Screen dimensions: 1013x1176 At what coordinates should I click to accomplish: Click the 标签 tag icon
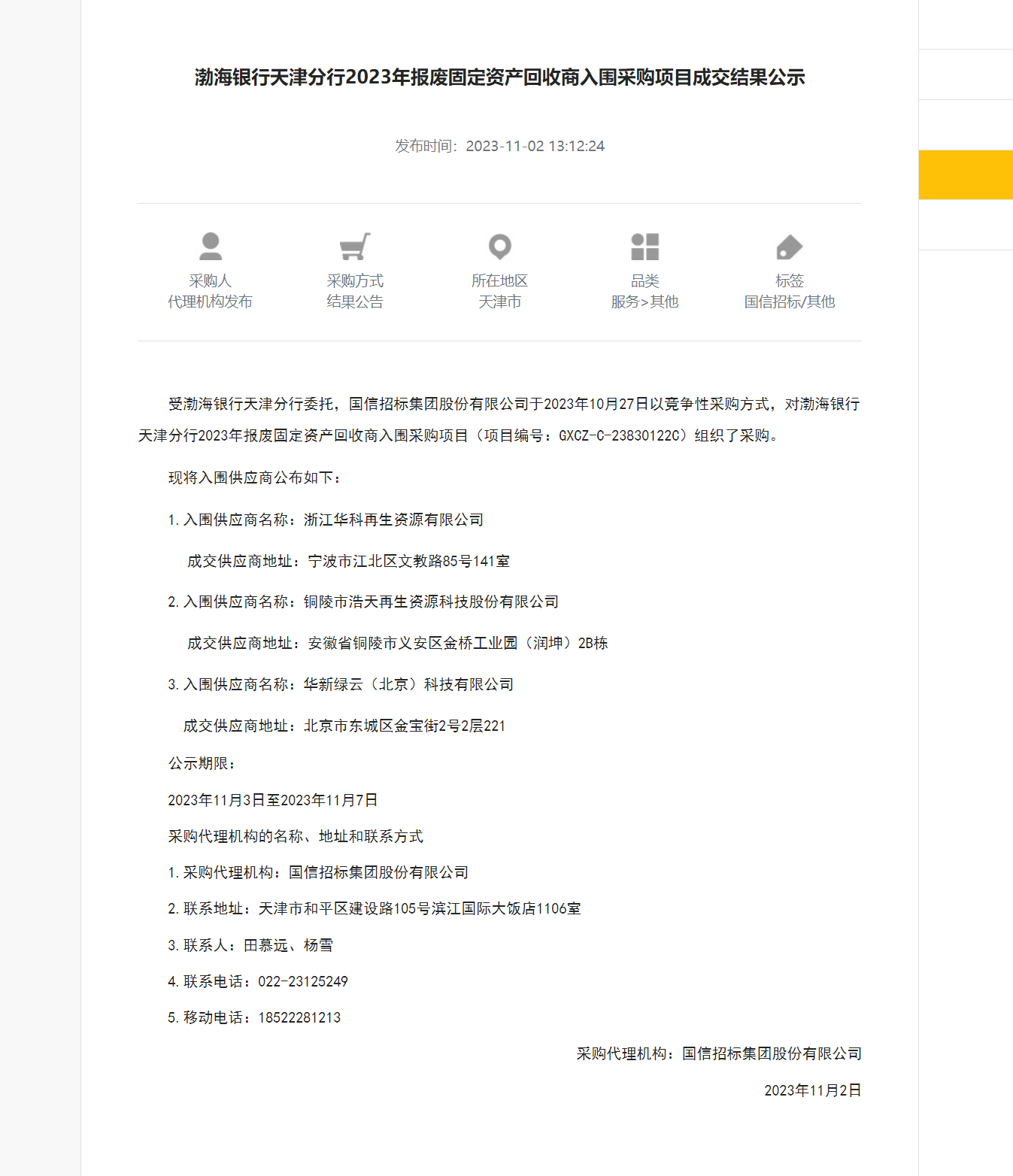[790, 247]
